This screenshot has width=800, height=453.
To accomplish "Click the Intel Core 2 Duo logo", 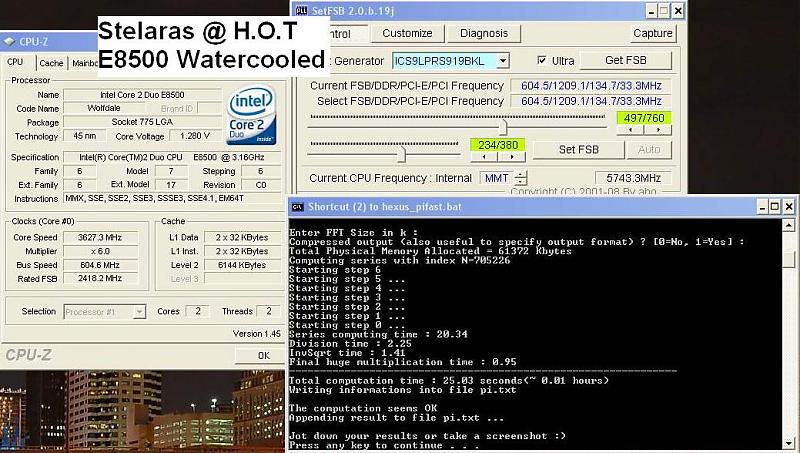I will point(253,115).
